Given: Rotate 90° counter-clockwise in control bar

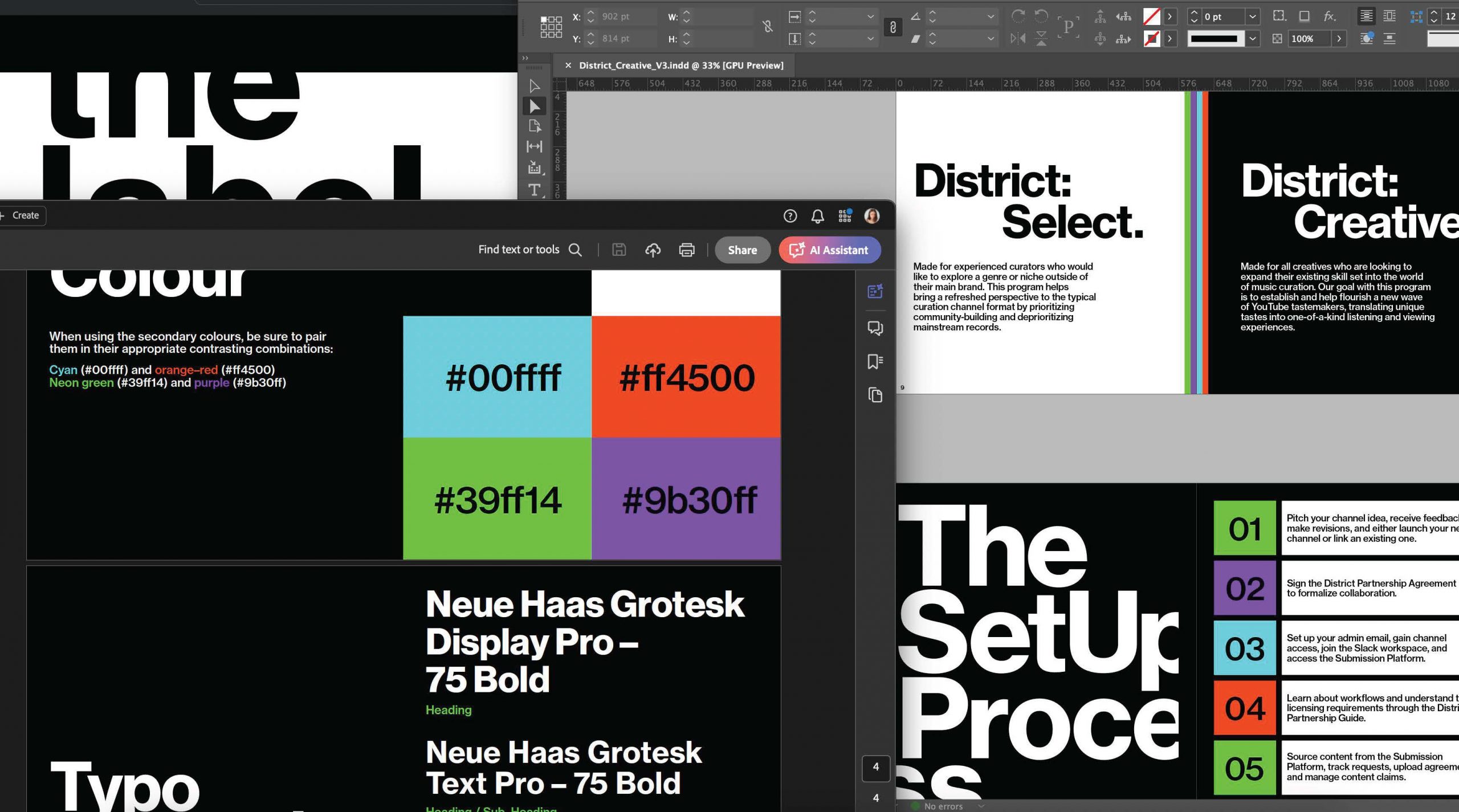Looking at the screenshot, I should click(1041, 16).
